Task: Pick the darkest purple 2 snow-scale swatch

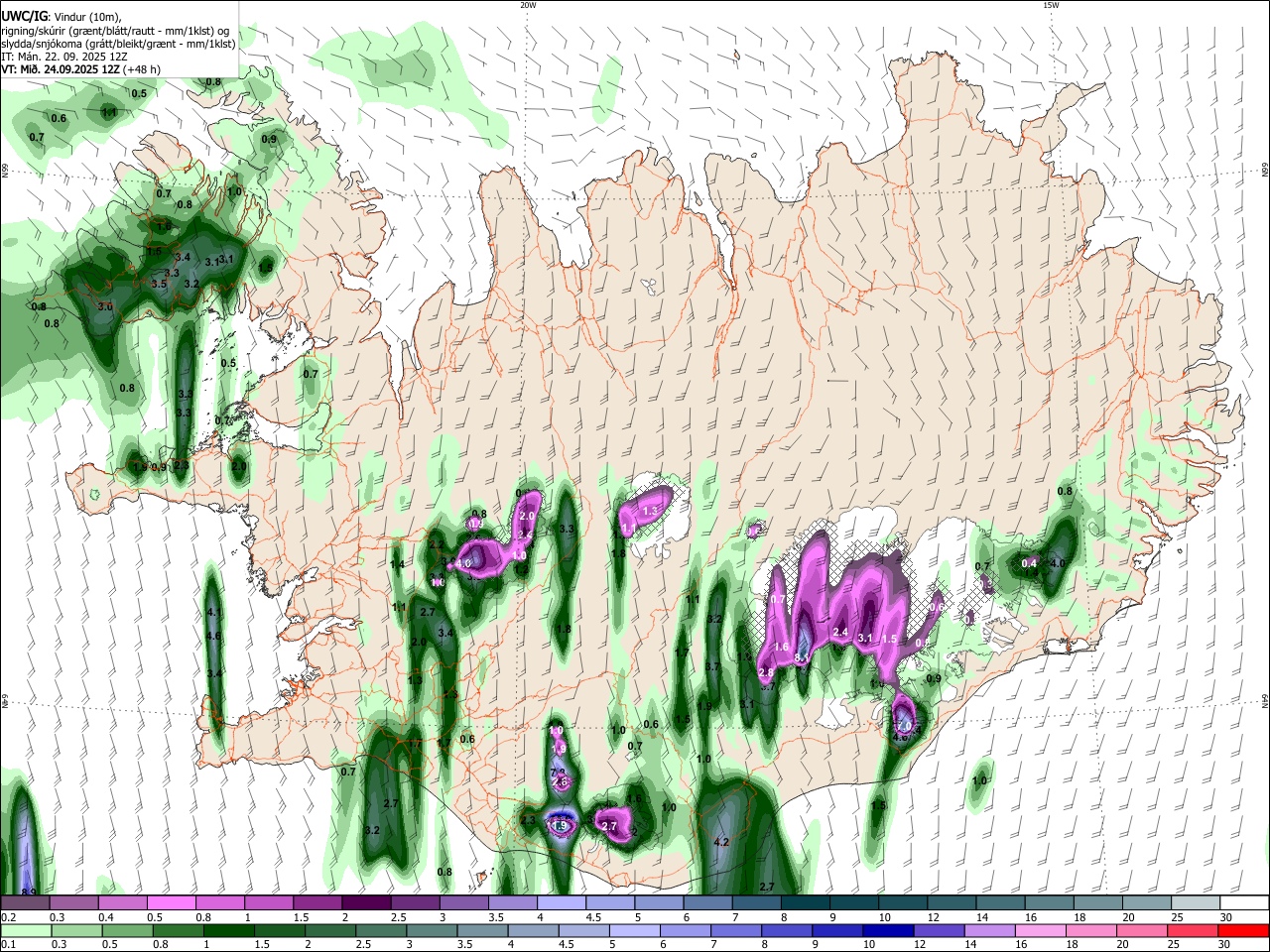Action: tap(365, 903)
